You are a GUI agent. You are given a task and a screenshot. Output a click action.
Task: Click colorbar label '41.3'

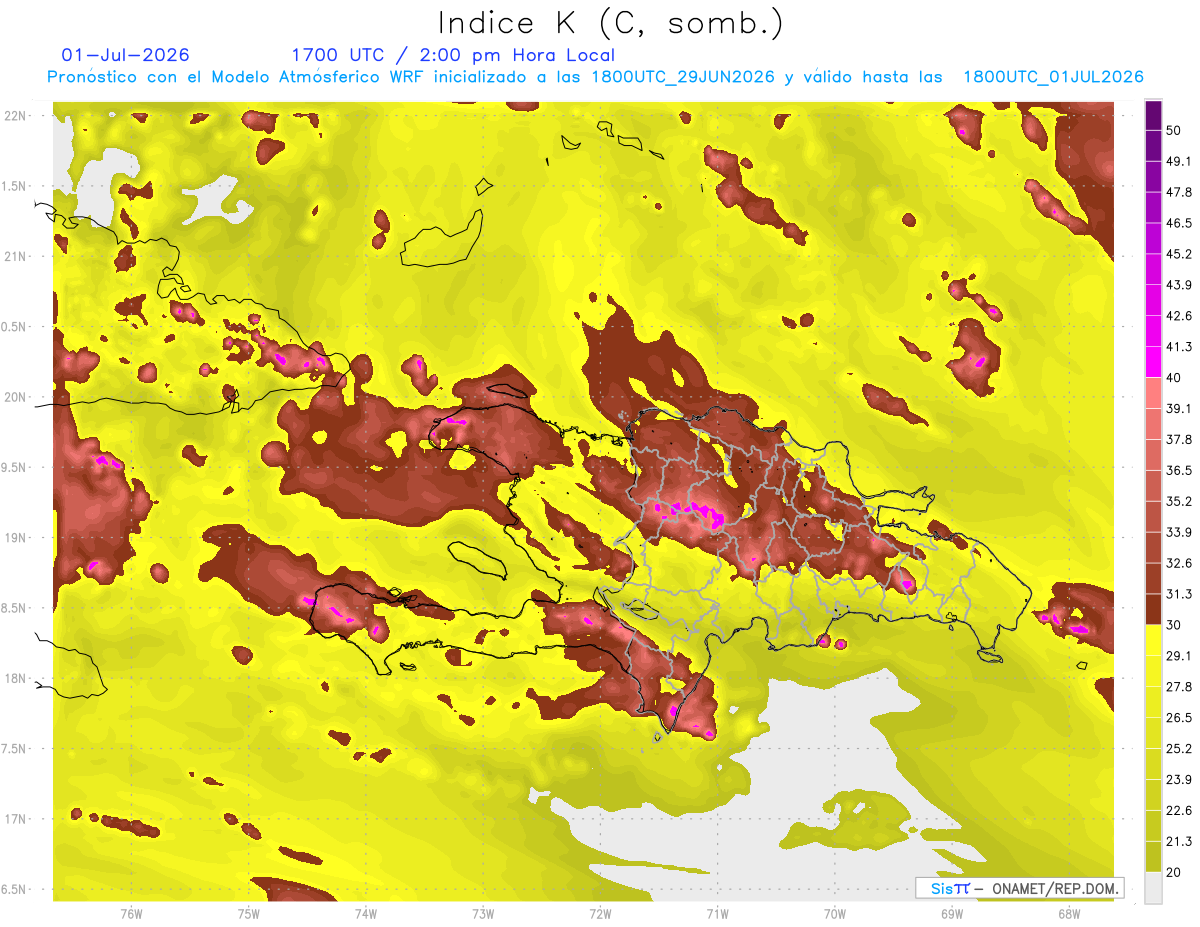coord(1179,347)
